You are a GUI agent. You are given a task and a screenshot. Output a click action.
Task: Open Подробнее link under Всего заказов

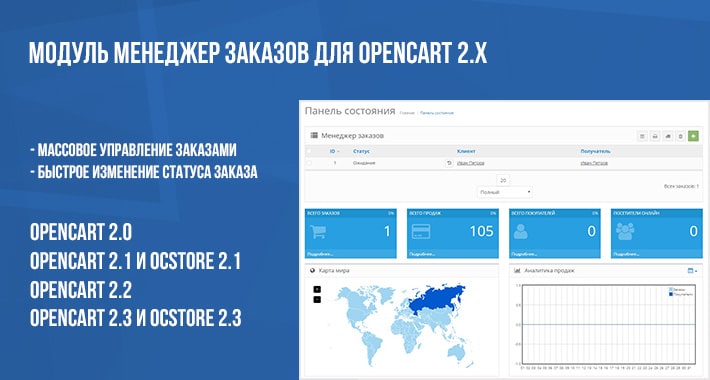(x=320, y=254)
